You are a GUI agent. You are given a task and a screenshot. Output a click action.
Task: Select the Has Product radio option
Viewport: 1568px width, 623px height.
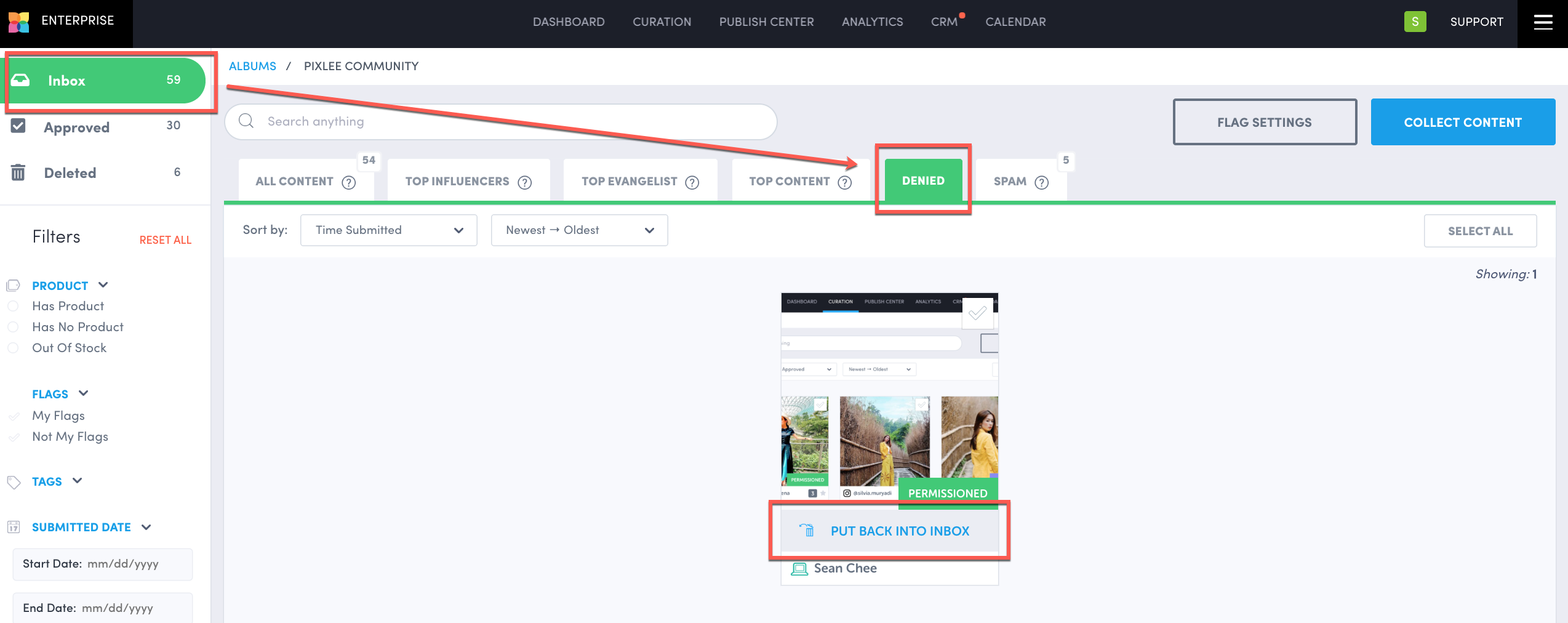(x=13, y=306)
